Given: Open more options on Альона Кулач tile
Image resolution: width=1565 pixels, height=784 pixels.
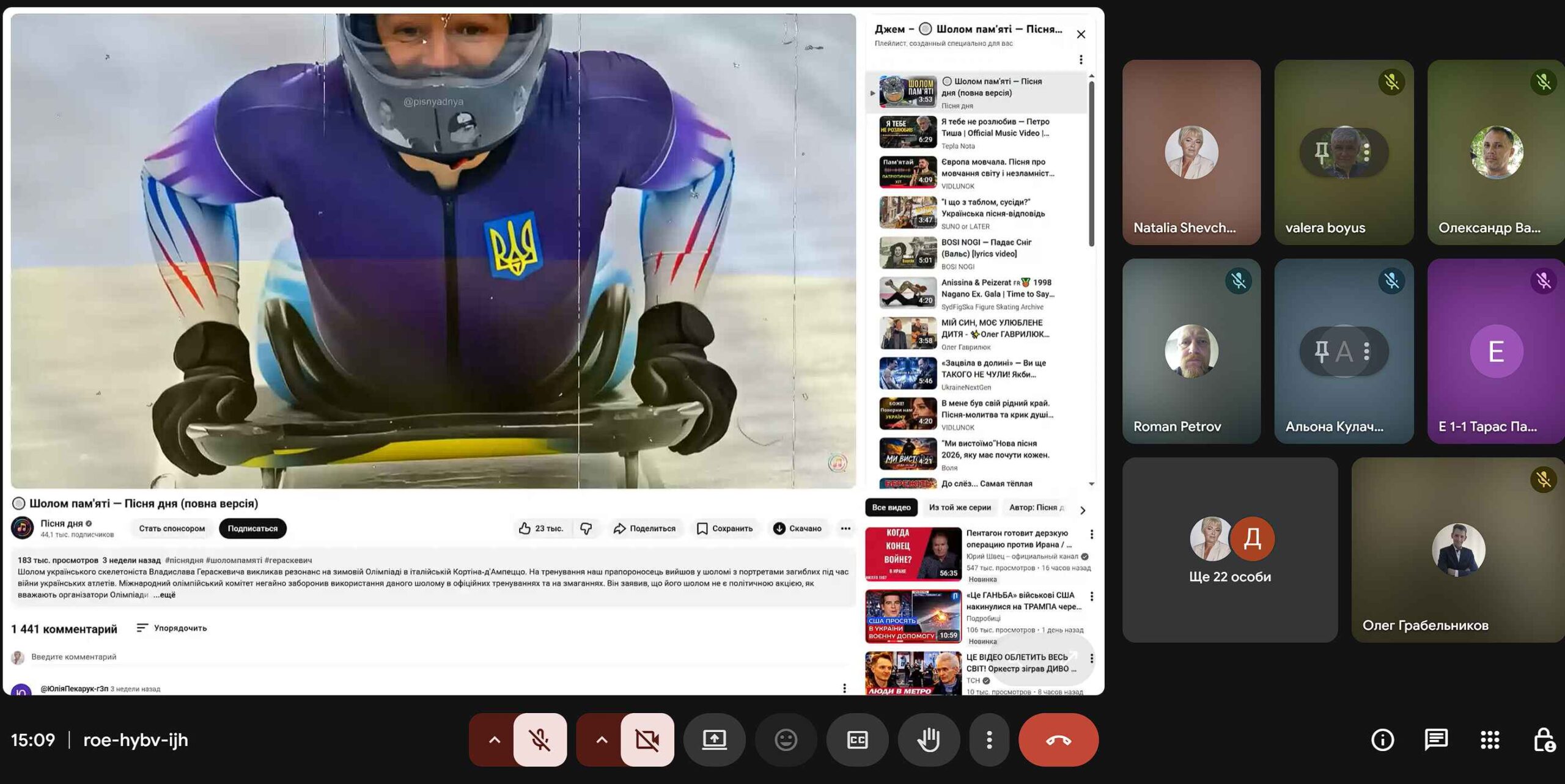Looking at the screenshot, I should point(1366,351).
